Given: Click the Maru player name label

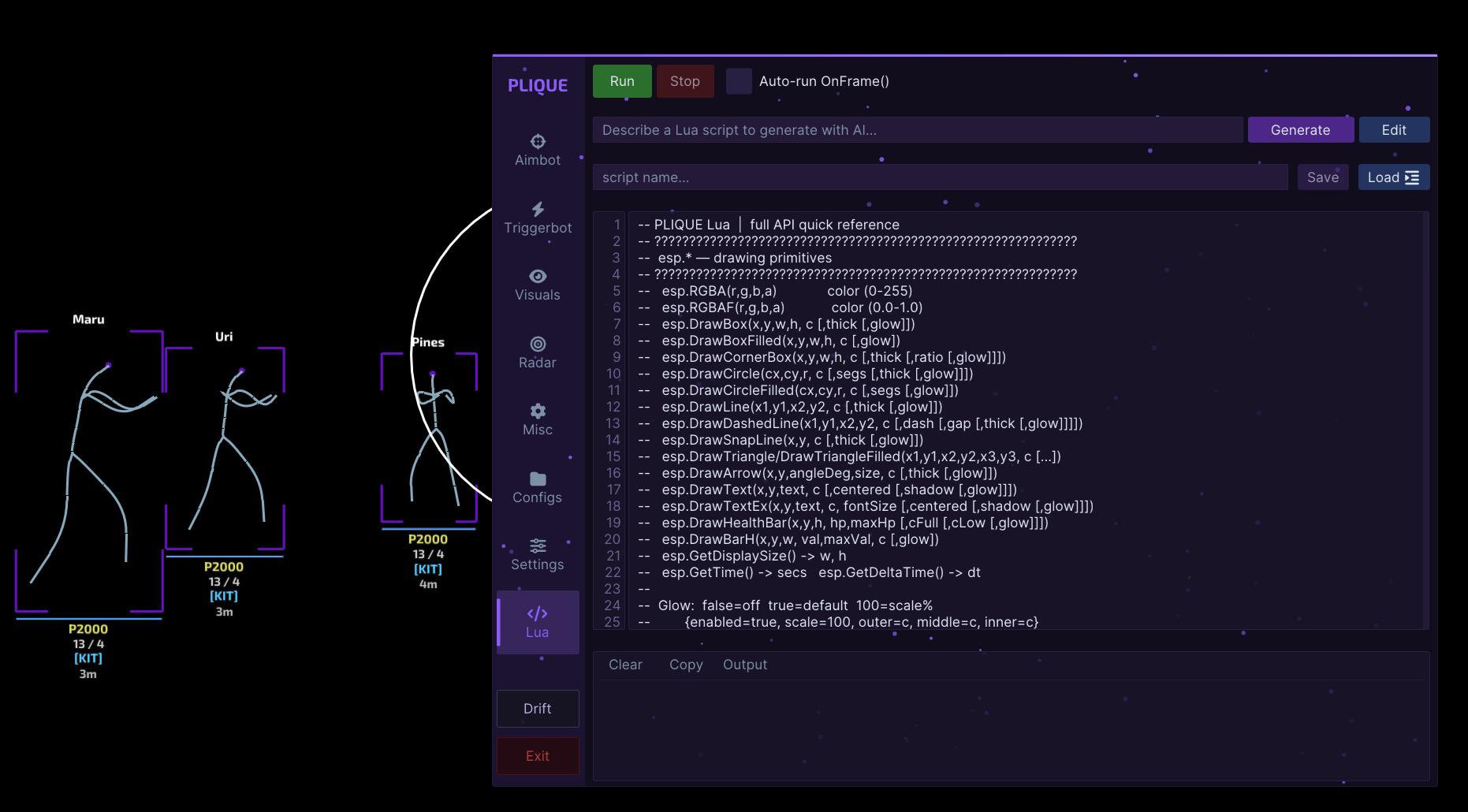Looking at the screenshot, I should (x=88, y=319).
